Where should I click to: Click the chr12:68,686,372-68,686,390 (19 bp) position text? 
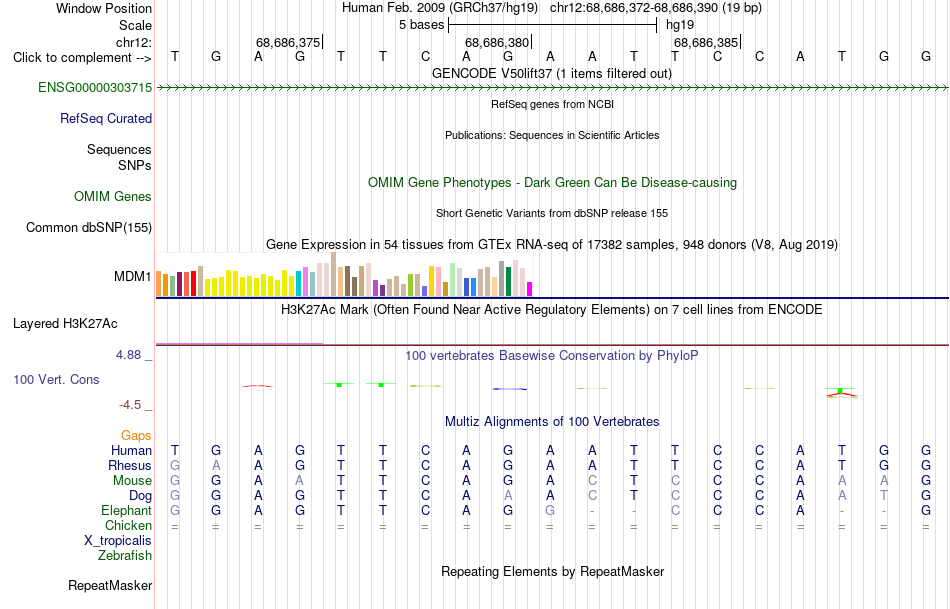656,8
